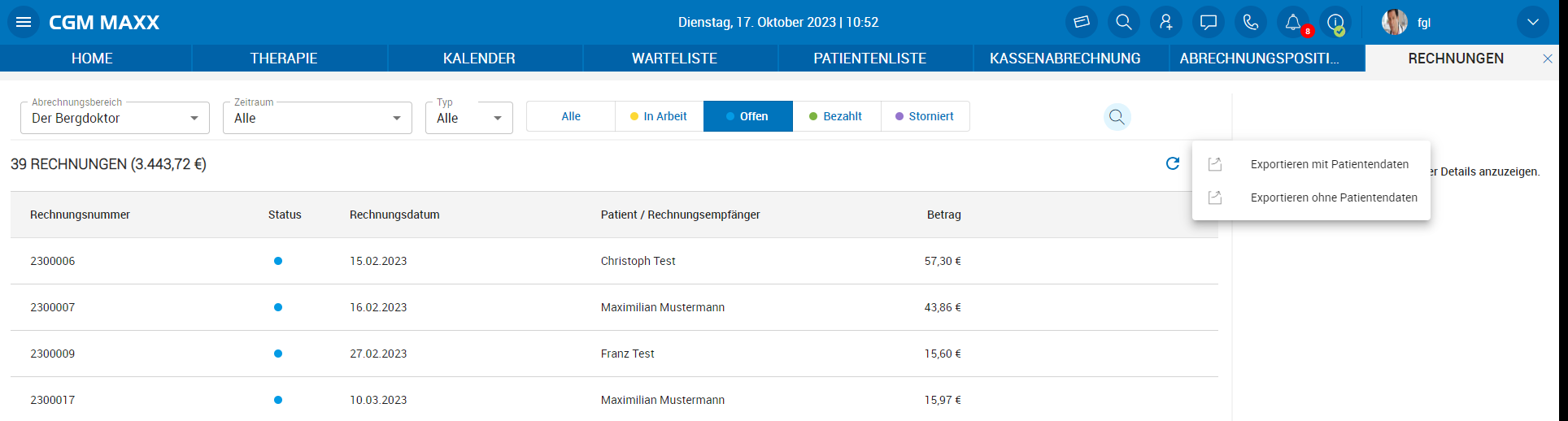Image resolution: width=1568 pixels, height=421 pixels.
Task: Click the phone call icon
Action: pyautogui.click(x=1251, y=22)
